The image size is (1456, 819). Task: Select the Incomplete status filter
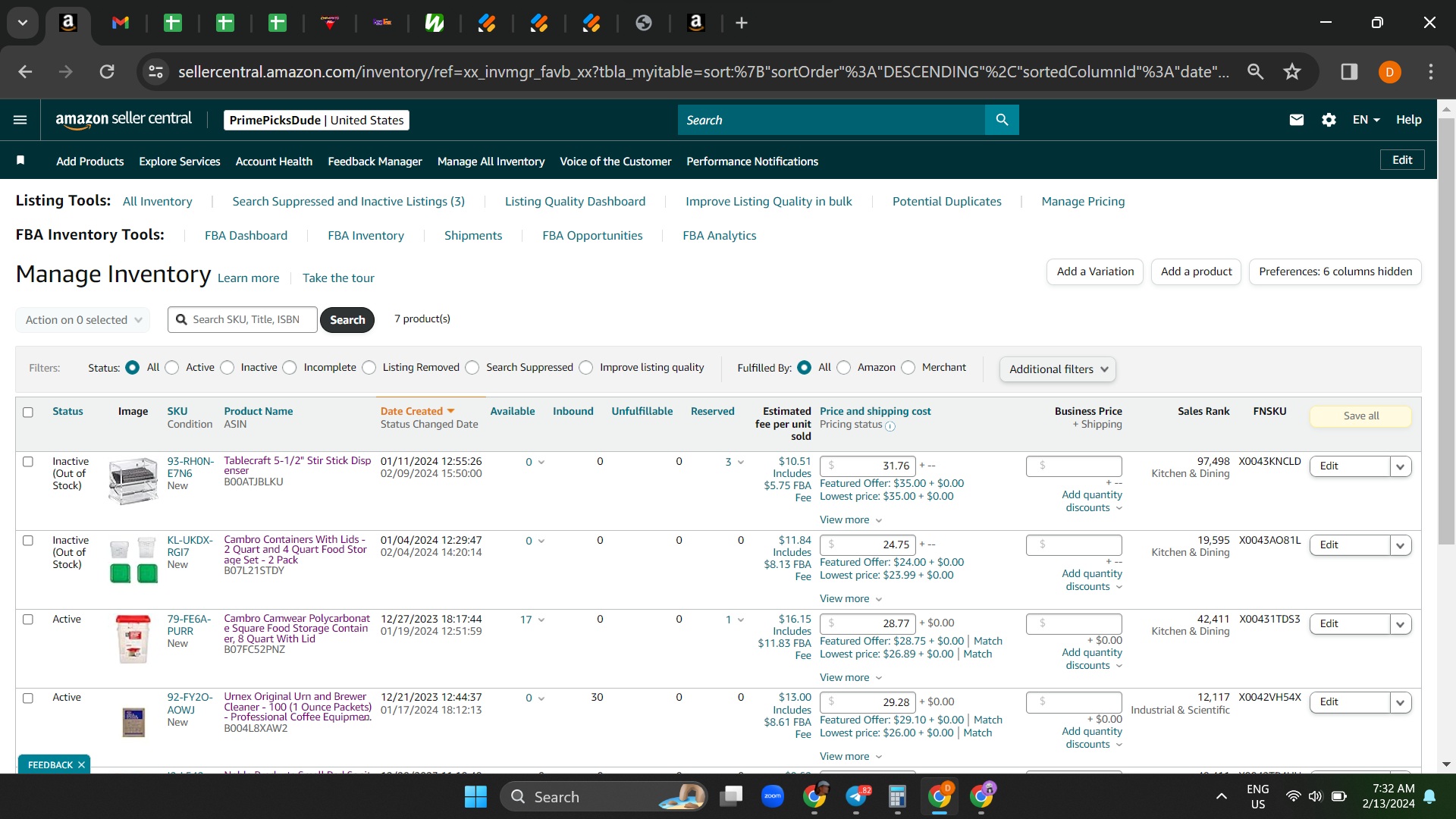pyautogui.click(x=290, y=368)
